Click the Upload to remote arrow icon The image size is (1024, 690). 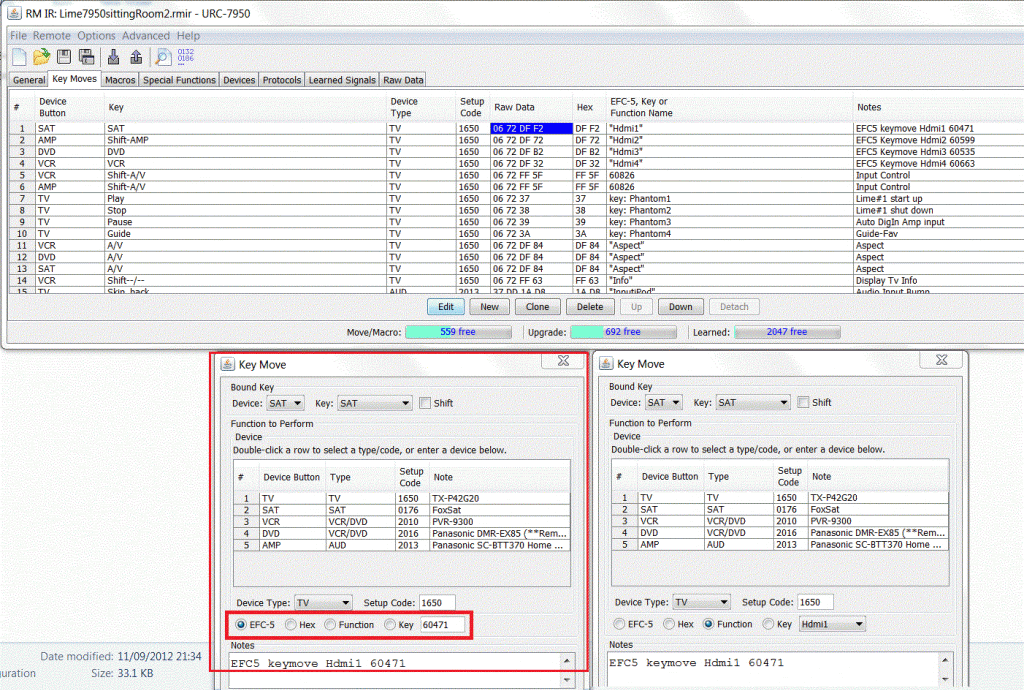point(136,57)
